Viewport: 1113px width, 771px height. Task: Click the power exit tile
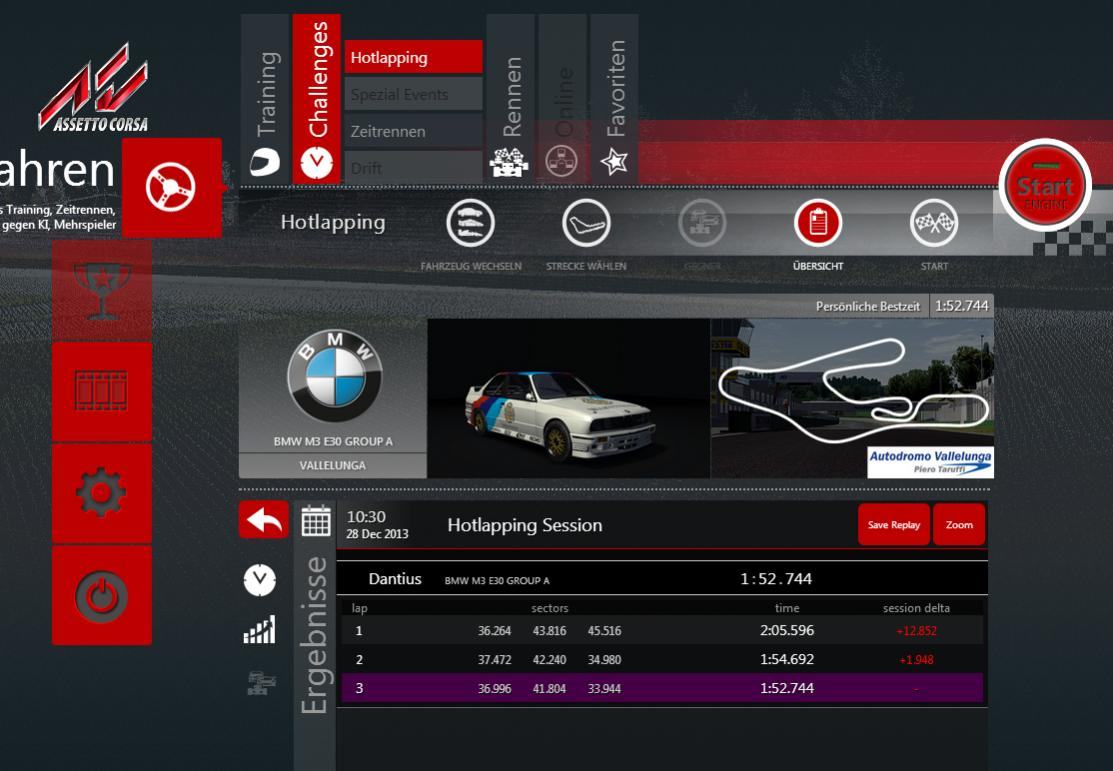click(102, 595)
